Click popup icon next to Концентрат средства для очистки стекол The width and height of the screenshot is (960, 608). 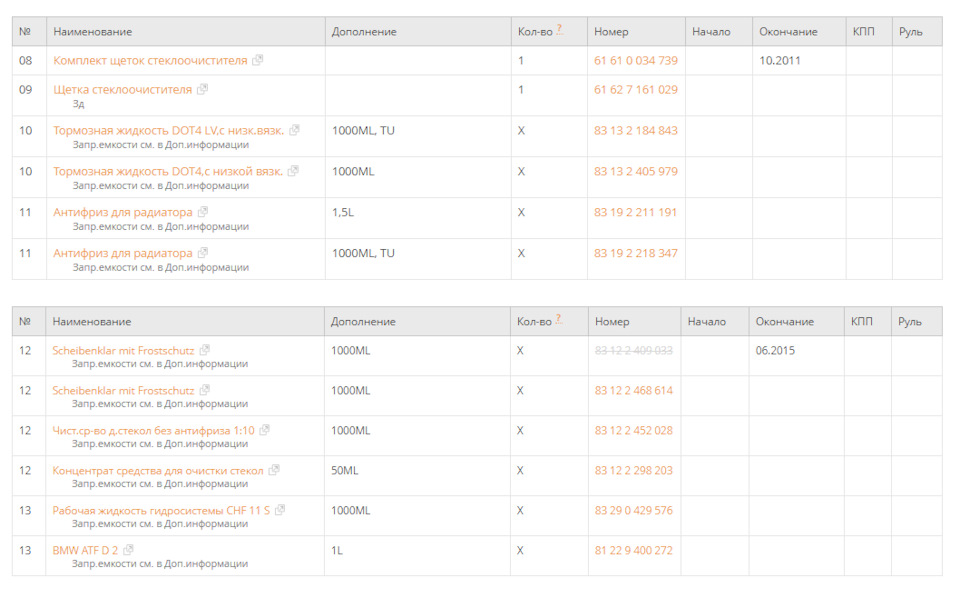coord(274,470)
